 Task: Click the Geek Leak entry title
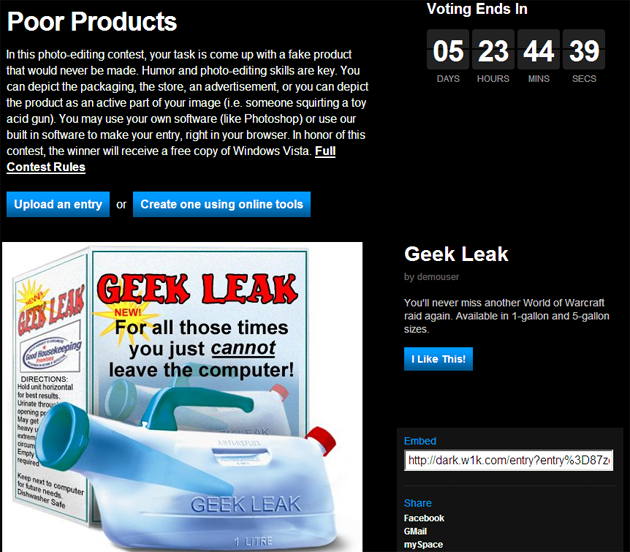click(456, 254)
